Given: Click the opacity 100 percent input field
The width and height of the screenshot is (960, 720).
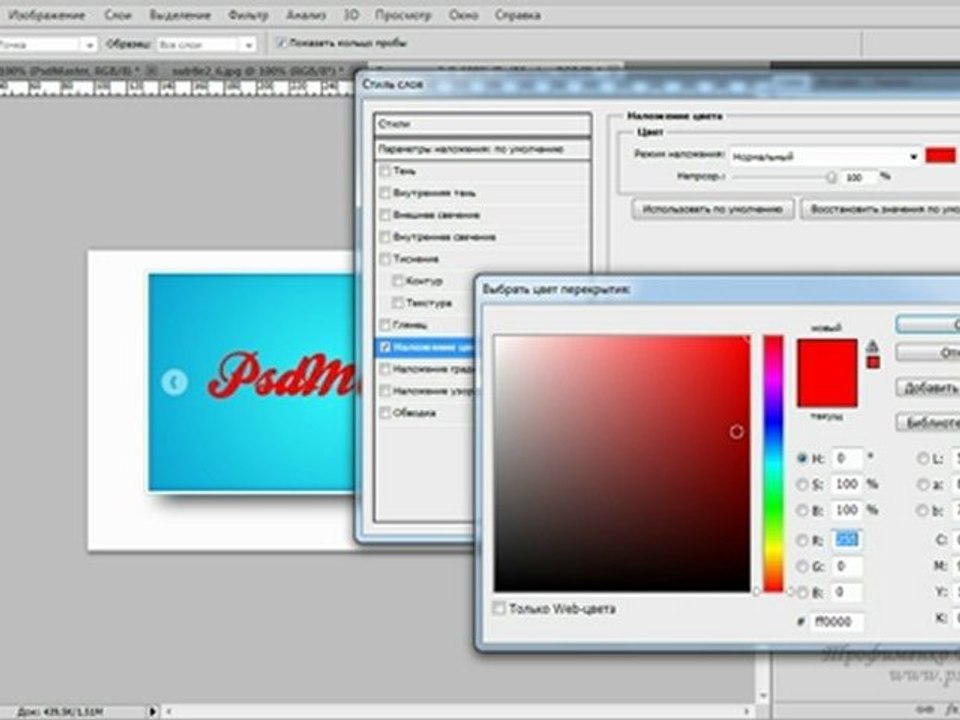Looking at the screenshot, I should [x=859, y=177].
